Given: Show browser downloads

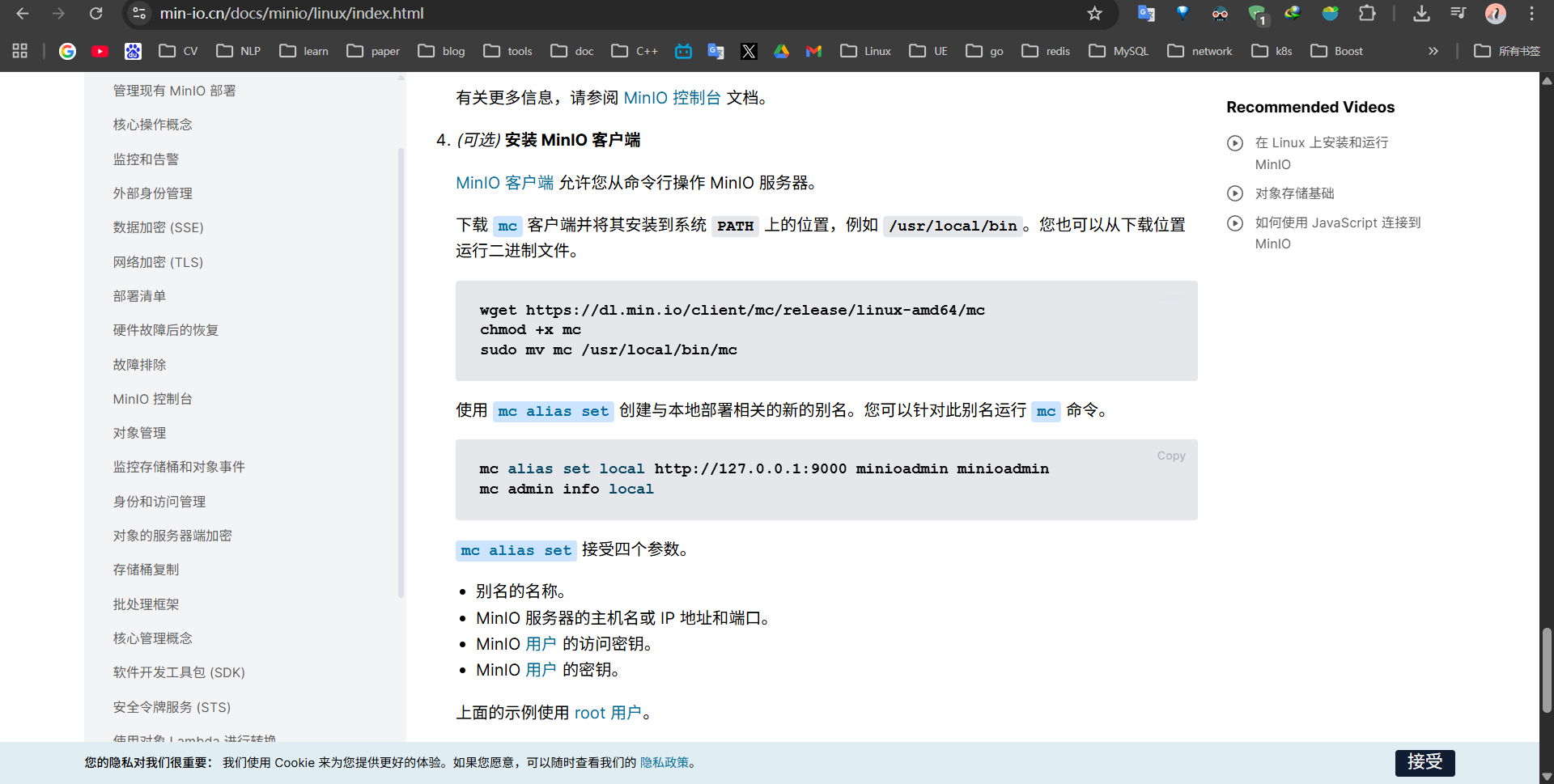Looking at the screenshot, I should point(1421,14).
